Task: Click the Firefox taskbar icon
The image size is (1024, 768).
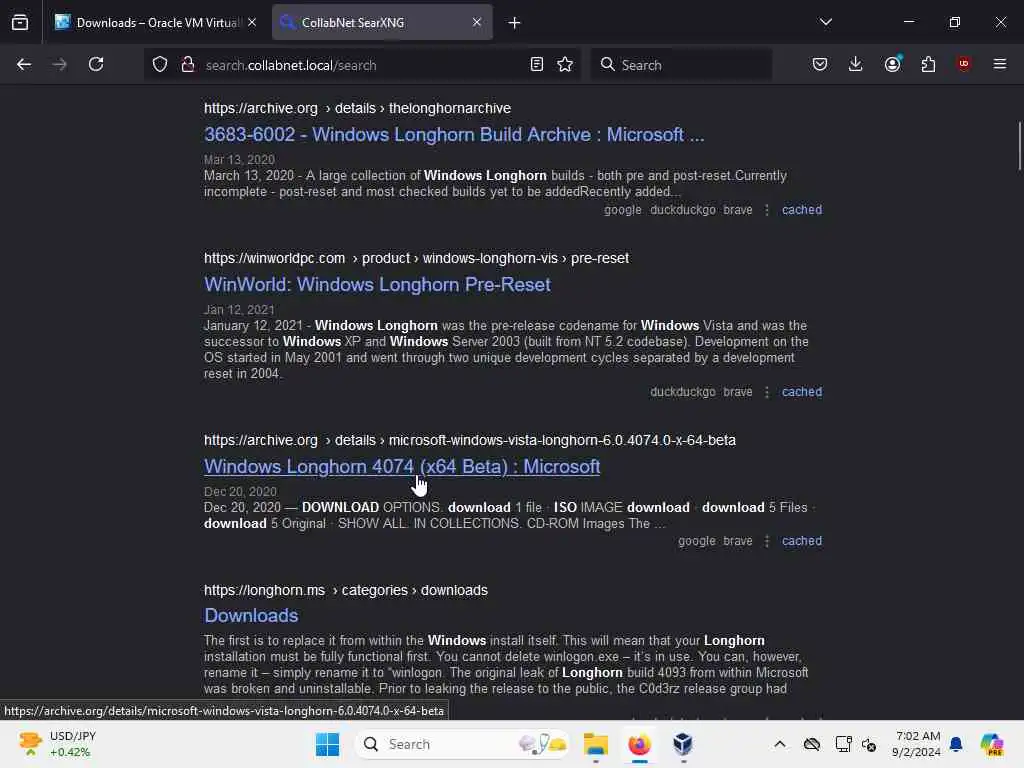Action: [x=639, y=744]
